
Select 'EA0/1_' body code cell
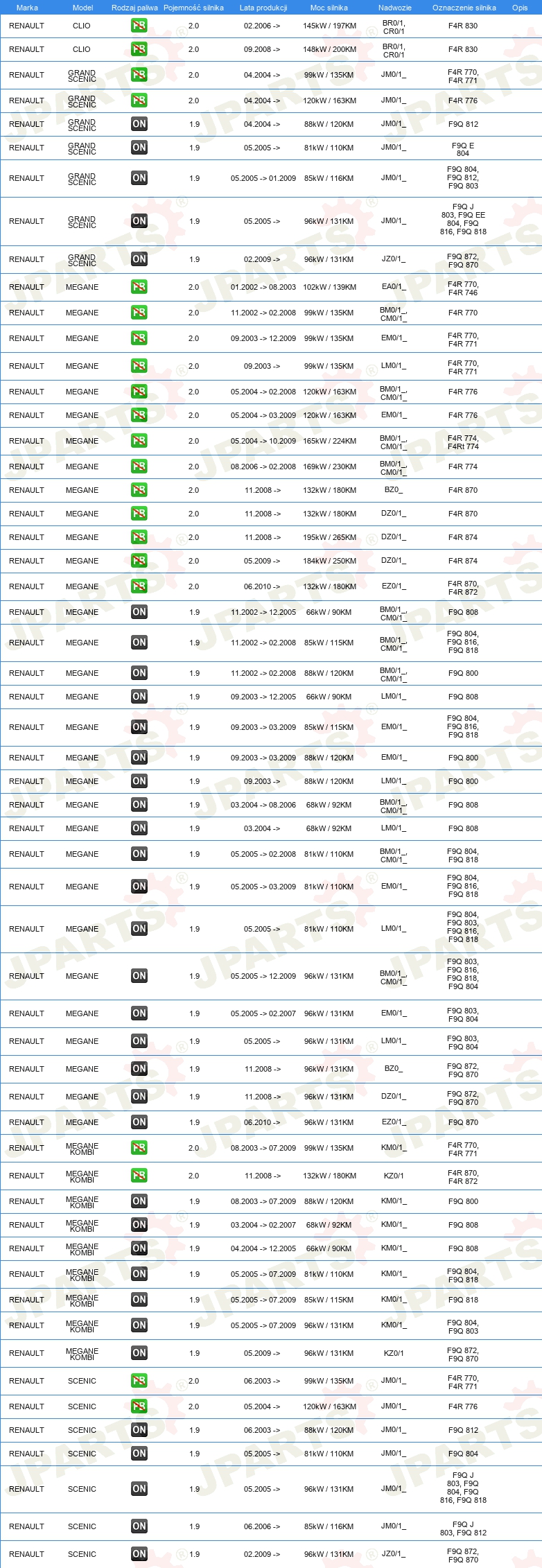394,286
